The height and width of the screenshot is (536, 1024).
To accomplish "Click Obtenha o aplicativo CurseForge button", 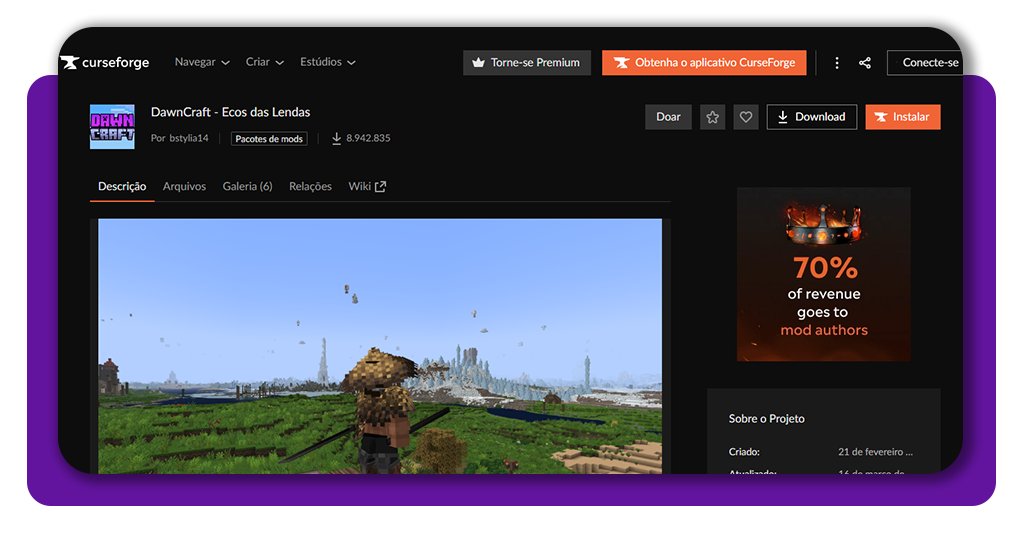I will 704,63.
